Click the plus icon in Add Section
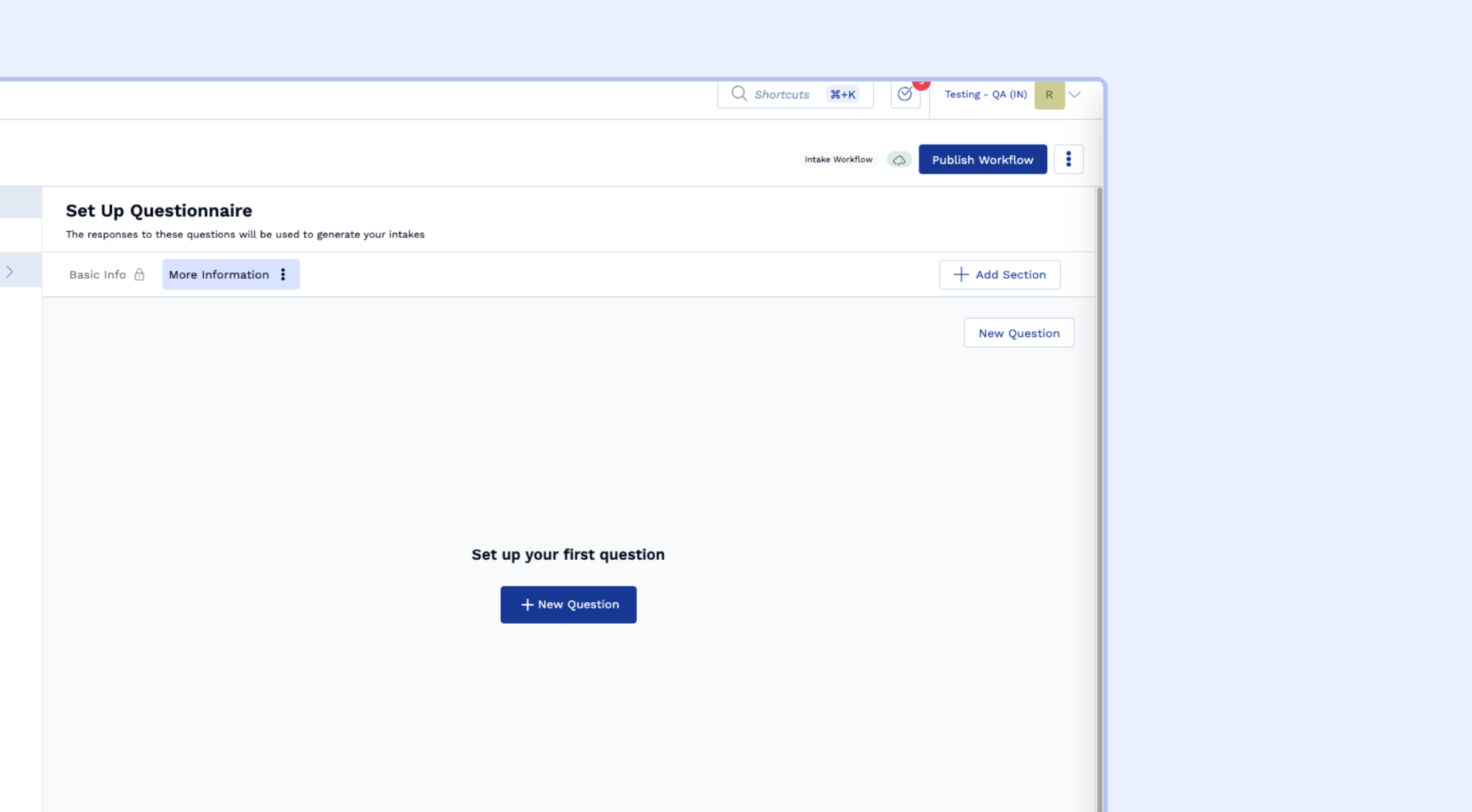The image size is (1472, 812). pos(960,274)
